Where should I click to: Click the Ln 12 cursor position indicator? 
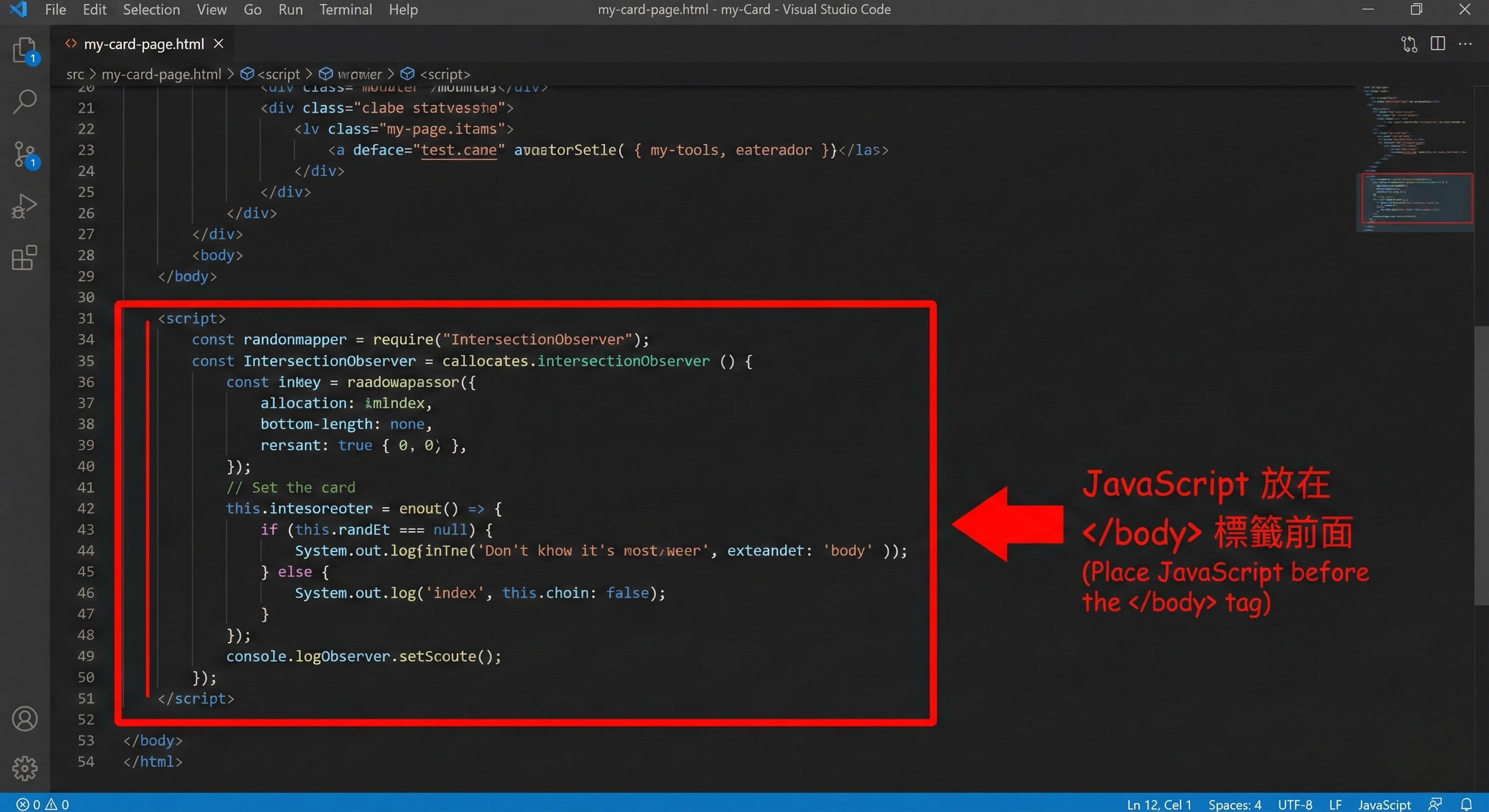tap(1159, 805)
